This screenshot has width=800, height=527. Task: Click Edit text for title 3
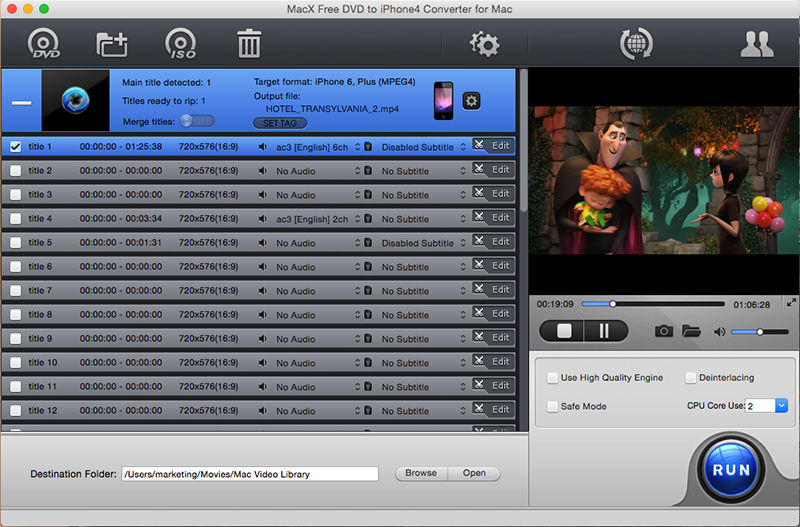click(x=500, y=194)
